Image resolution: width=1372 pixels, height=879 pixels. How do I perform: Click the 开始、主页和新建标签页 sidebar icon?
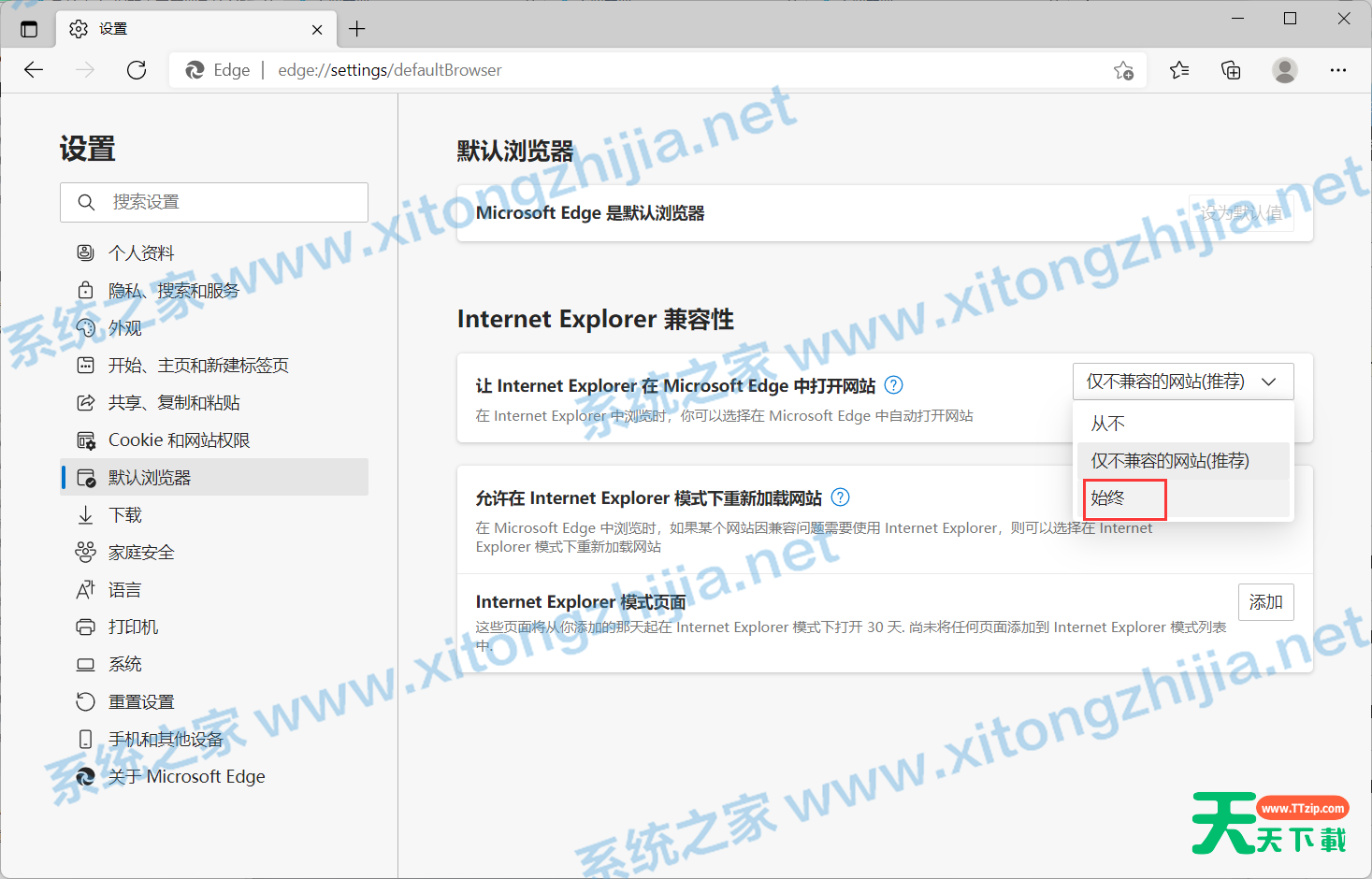85,365
